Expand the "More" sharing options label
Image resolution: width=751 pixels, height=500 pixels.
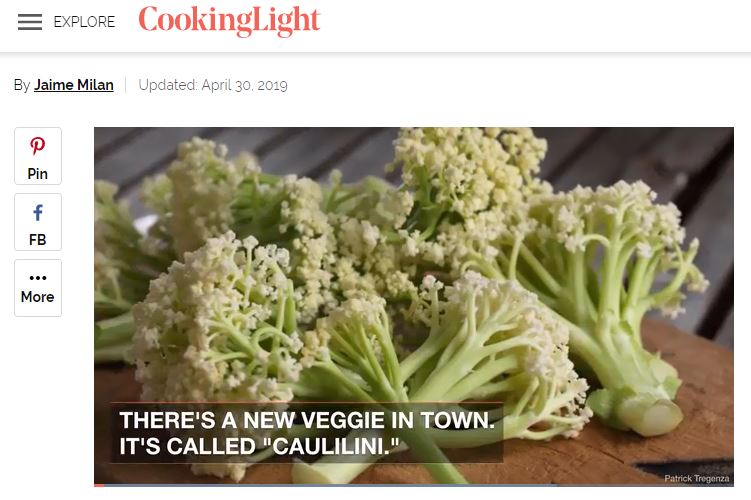(38, 297)
